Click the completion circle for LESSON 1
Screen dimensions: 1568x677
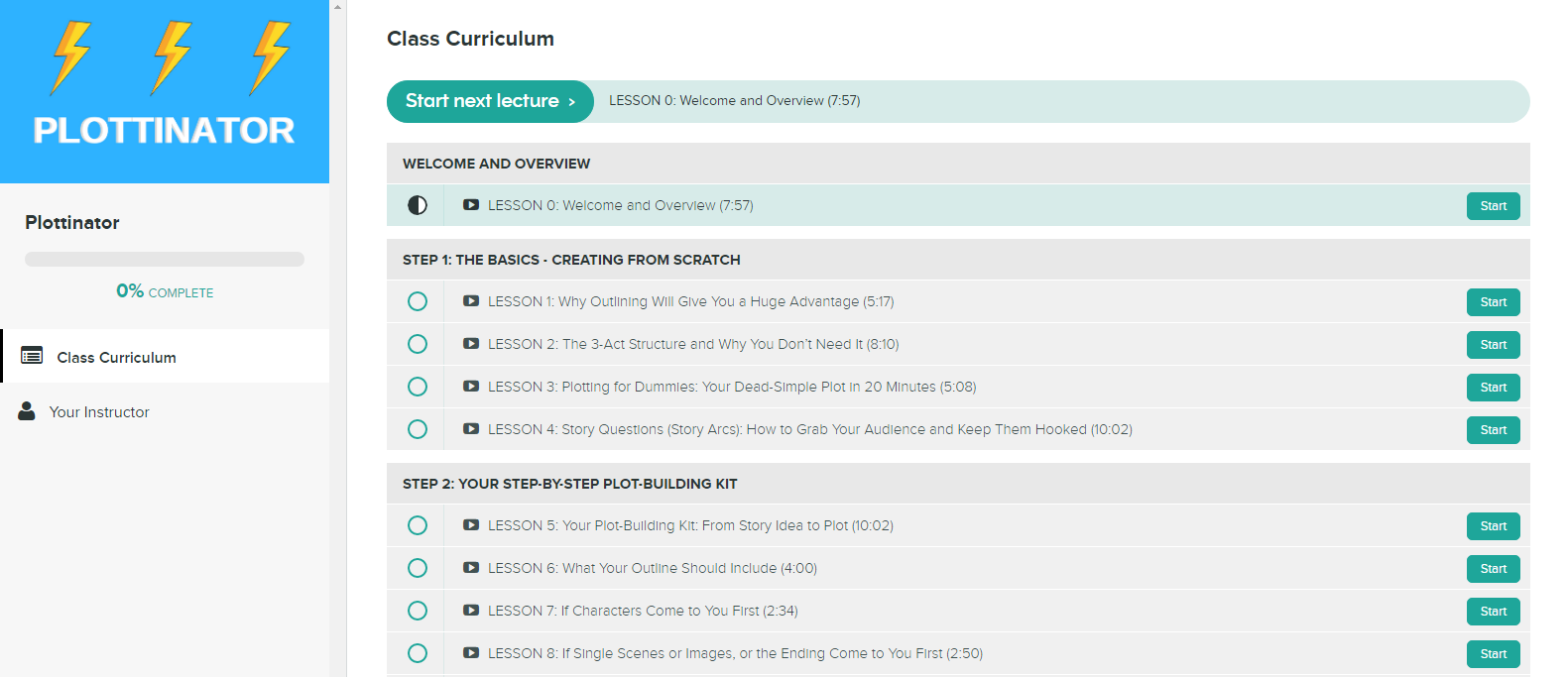(x=418, y=301)
